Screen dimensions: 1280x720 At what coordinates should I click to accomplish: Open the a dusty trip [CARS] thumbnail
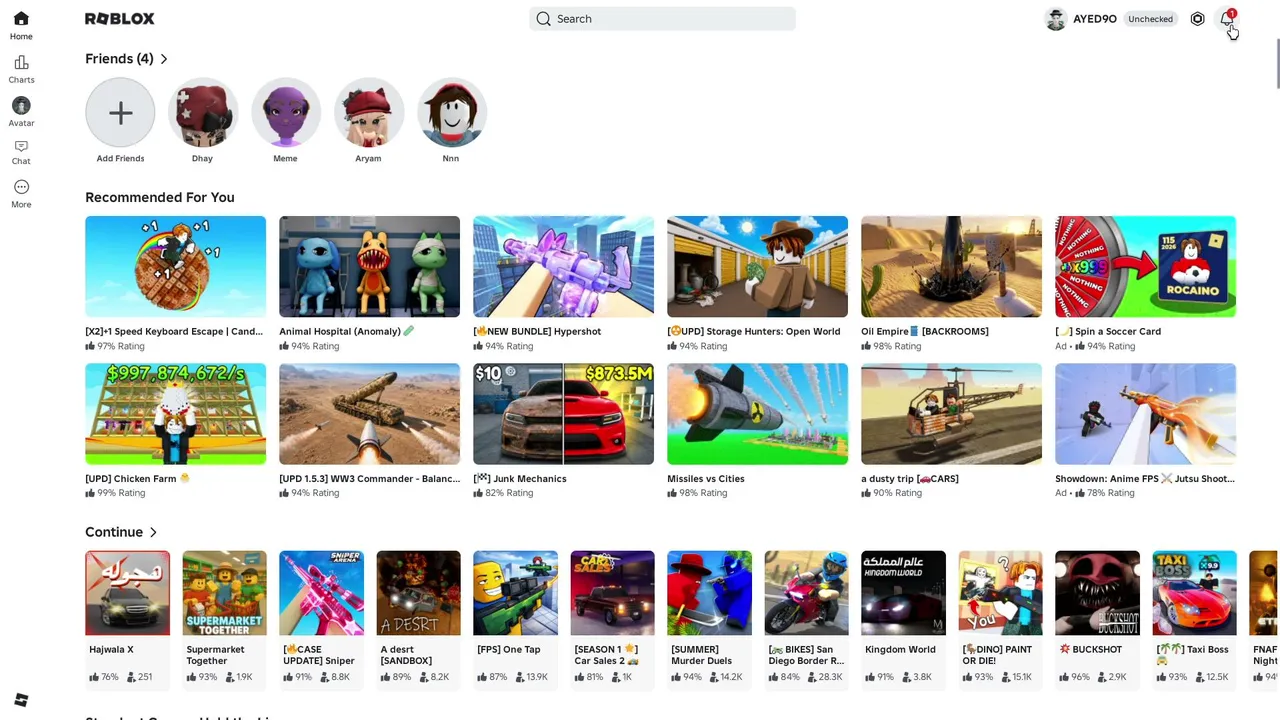951,414
